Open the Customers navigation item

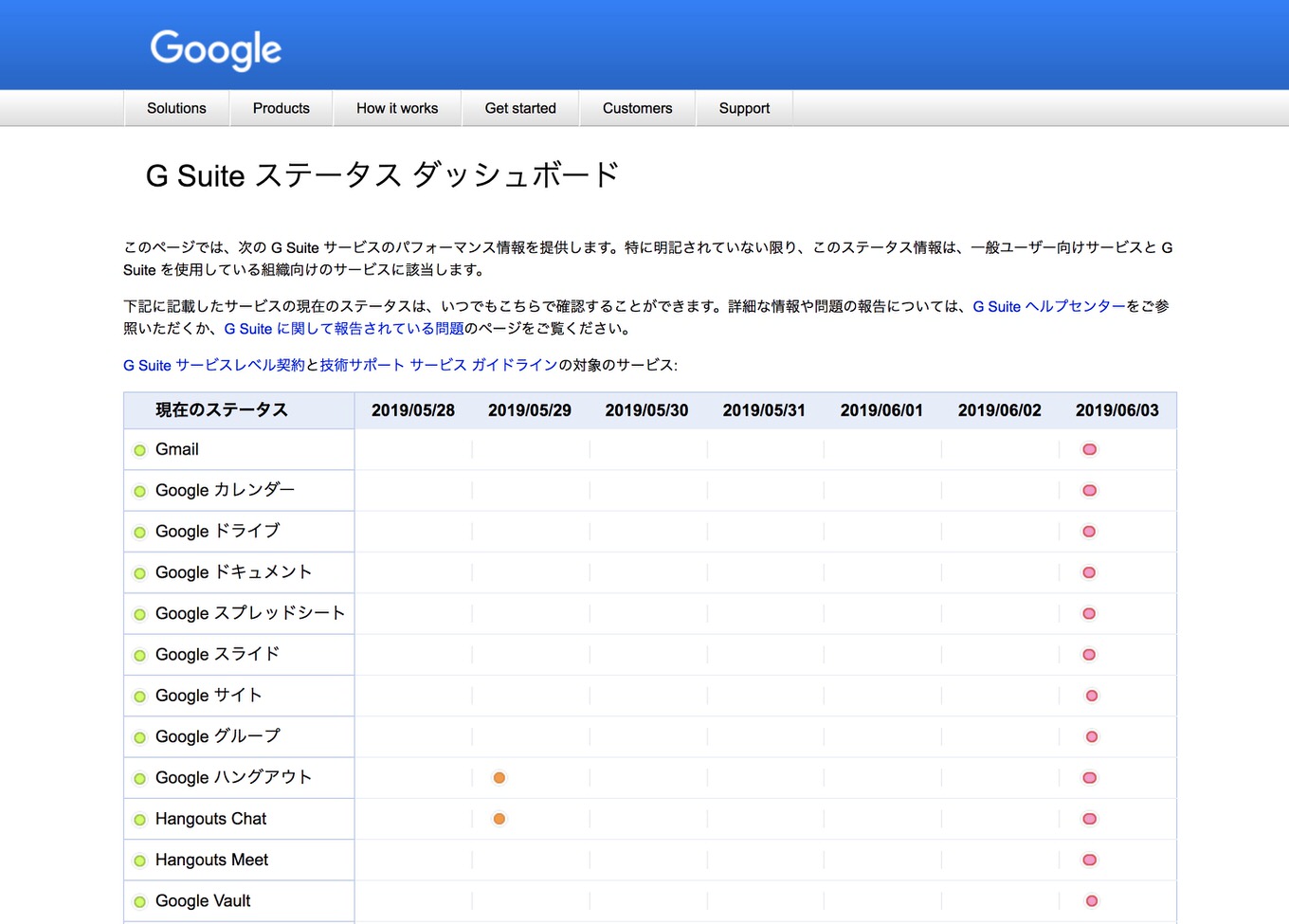pos(637,108)
